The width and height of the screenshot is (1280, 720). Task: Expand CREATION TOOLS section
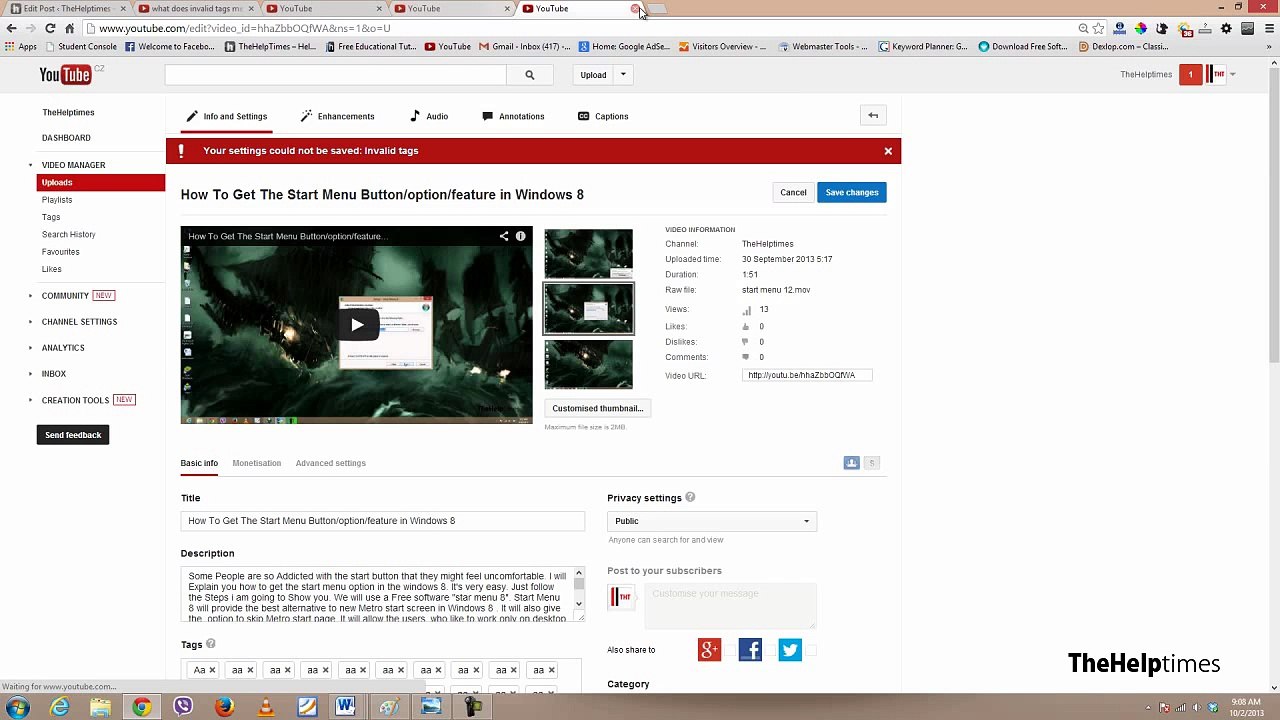click(75, 400)
